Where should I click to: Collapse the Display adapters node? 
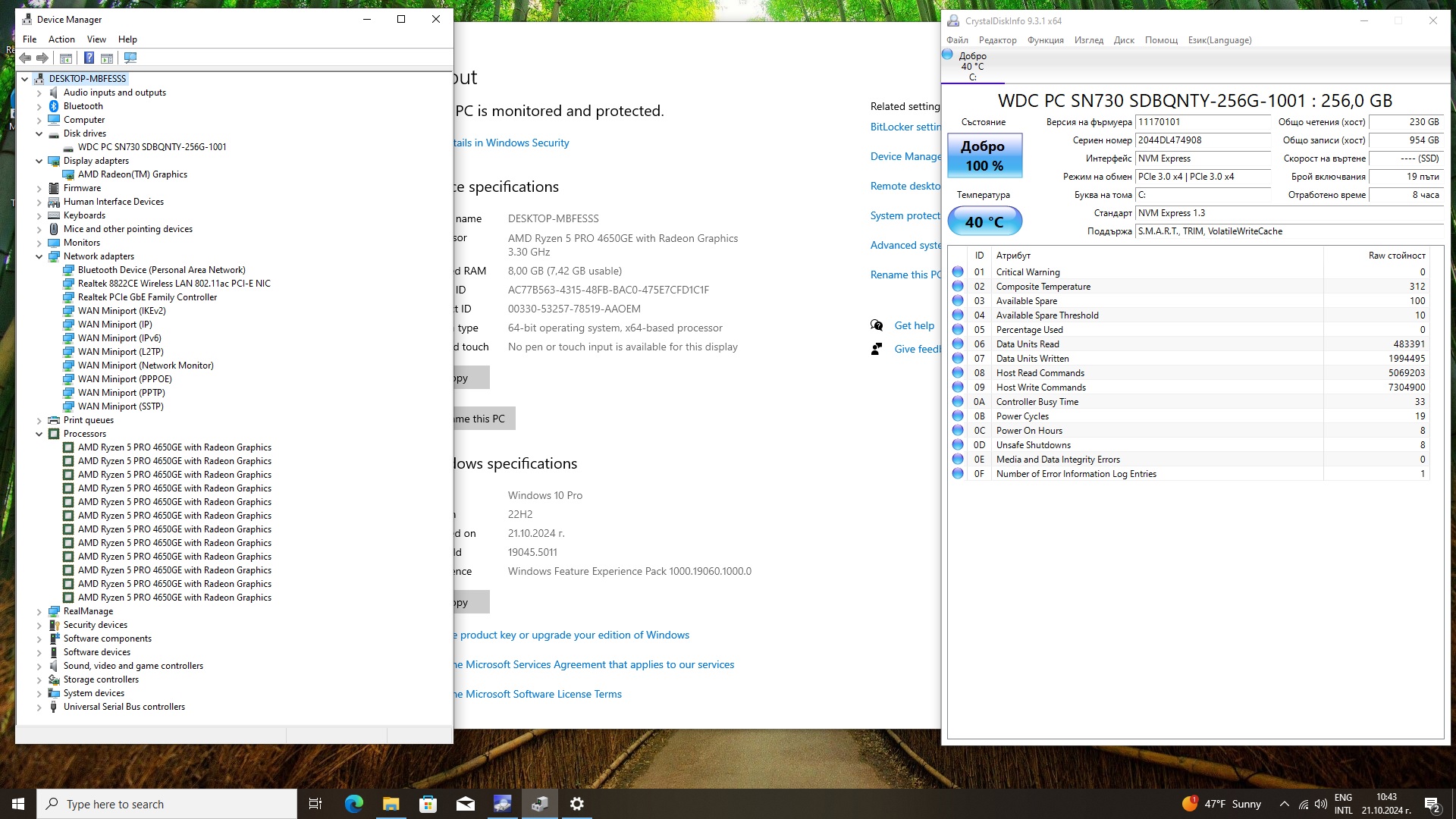[x=39, y=161]
